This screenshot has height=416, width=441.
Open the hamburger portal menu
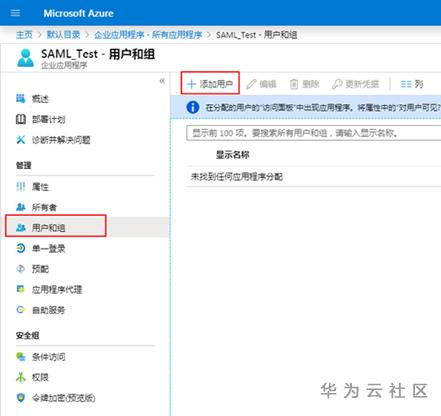click(15, 13)
